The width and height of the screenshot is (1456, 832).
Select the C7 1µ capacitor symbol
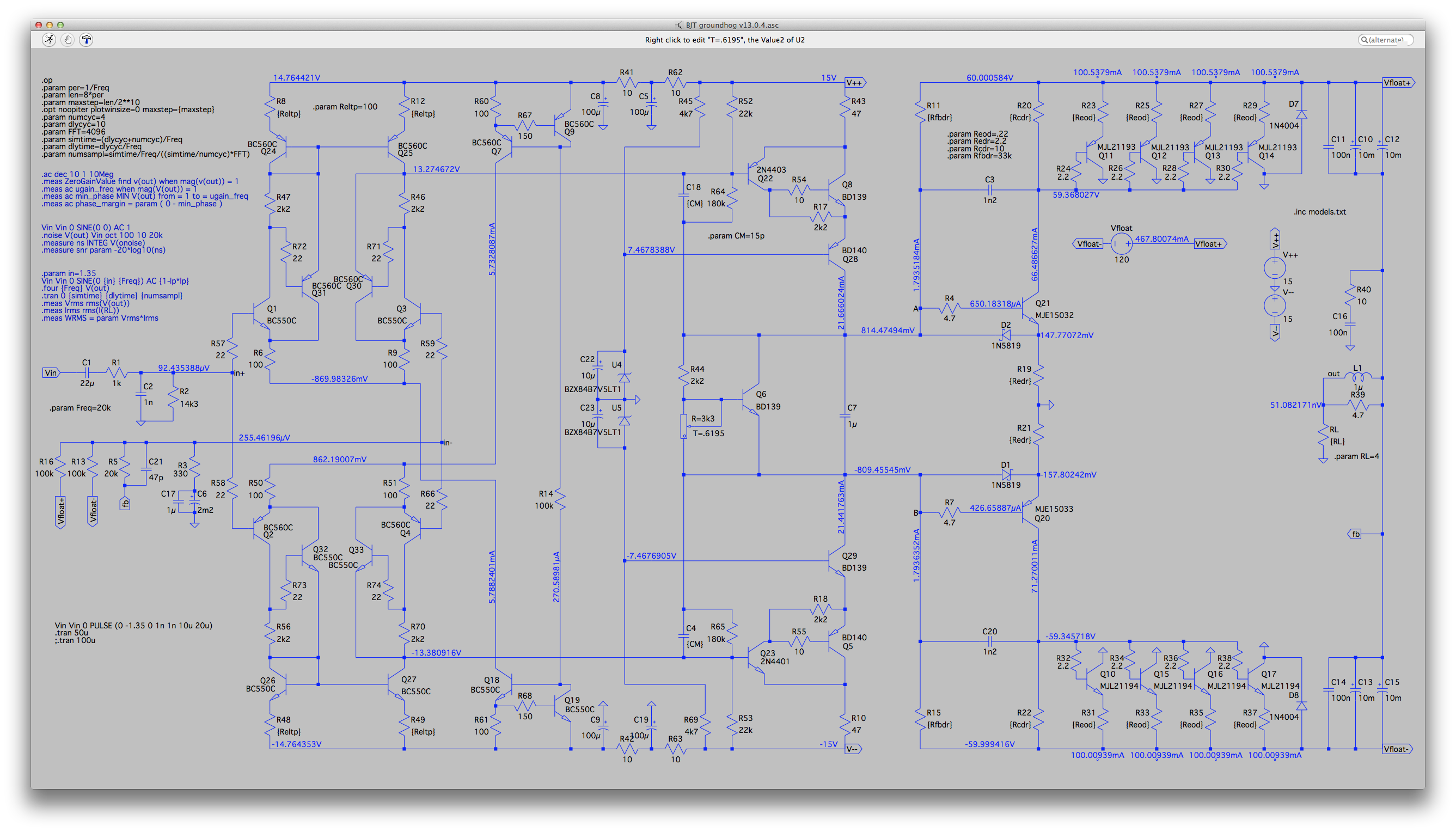(845, 415)
